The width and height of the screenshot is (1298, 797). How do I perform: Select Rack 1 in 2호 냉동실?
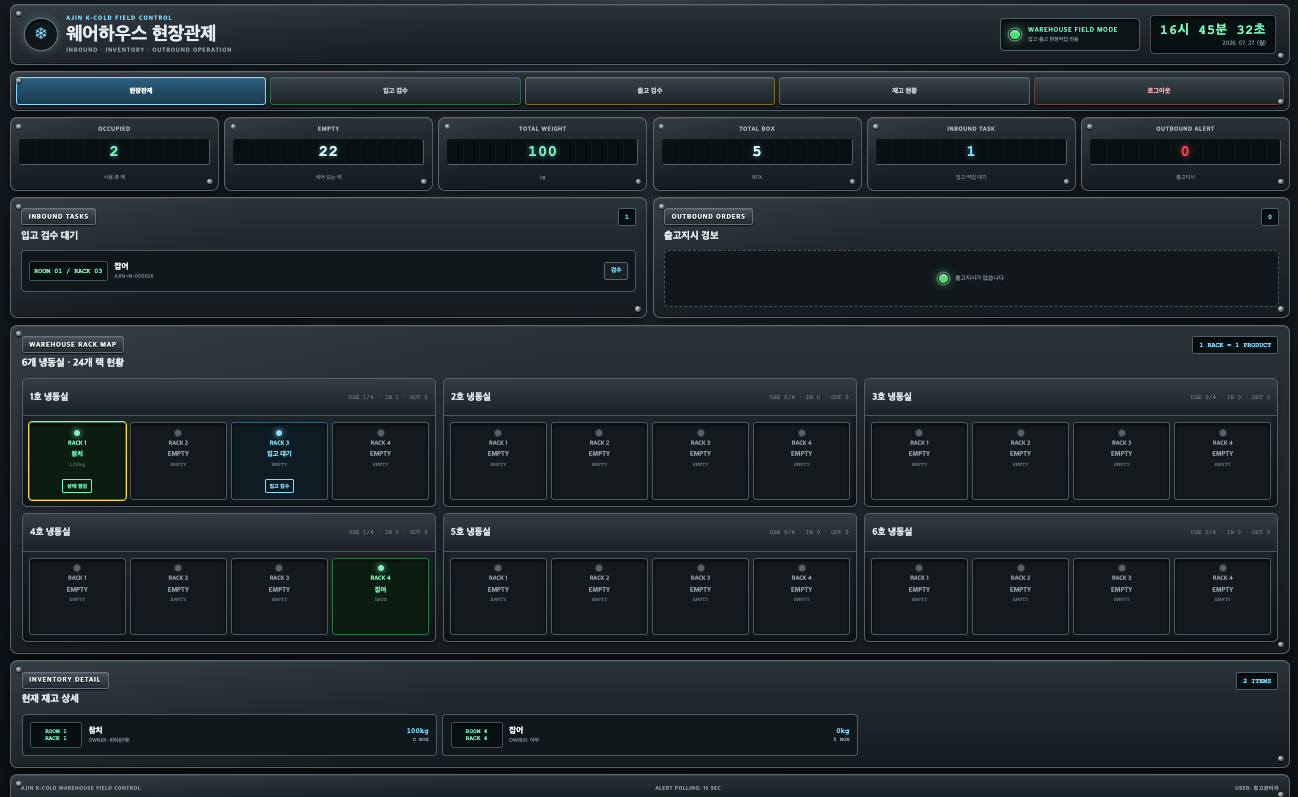tap(498, 461)
